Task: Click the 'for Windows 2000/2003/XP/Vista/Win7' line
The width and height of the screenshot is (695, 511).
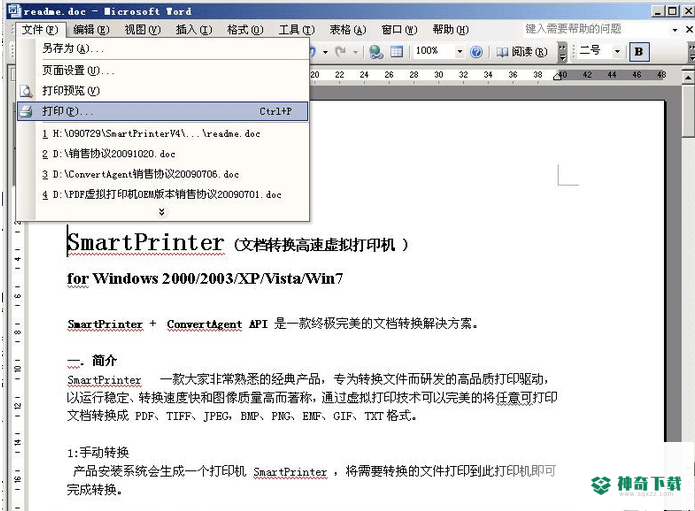Action: (x=205, y=279)
